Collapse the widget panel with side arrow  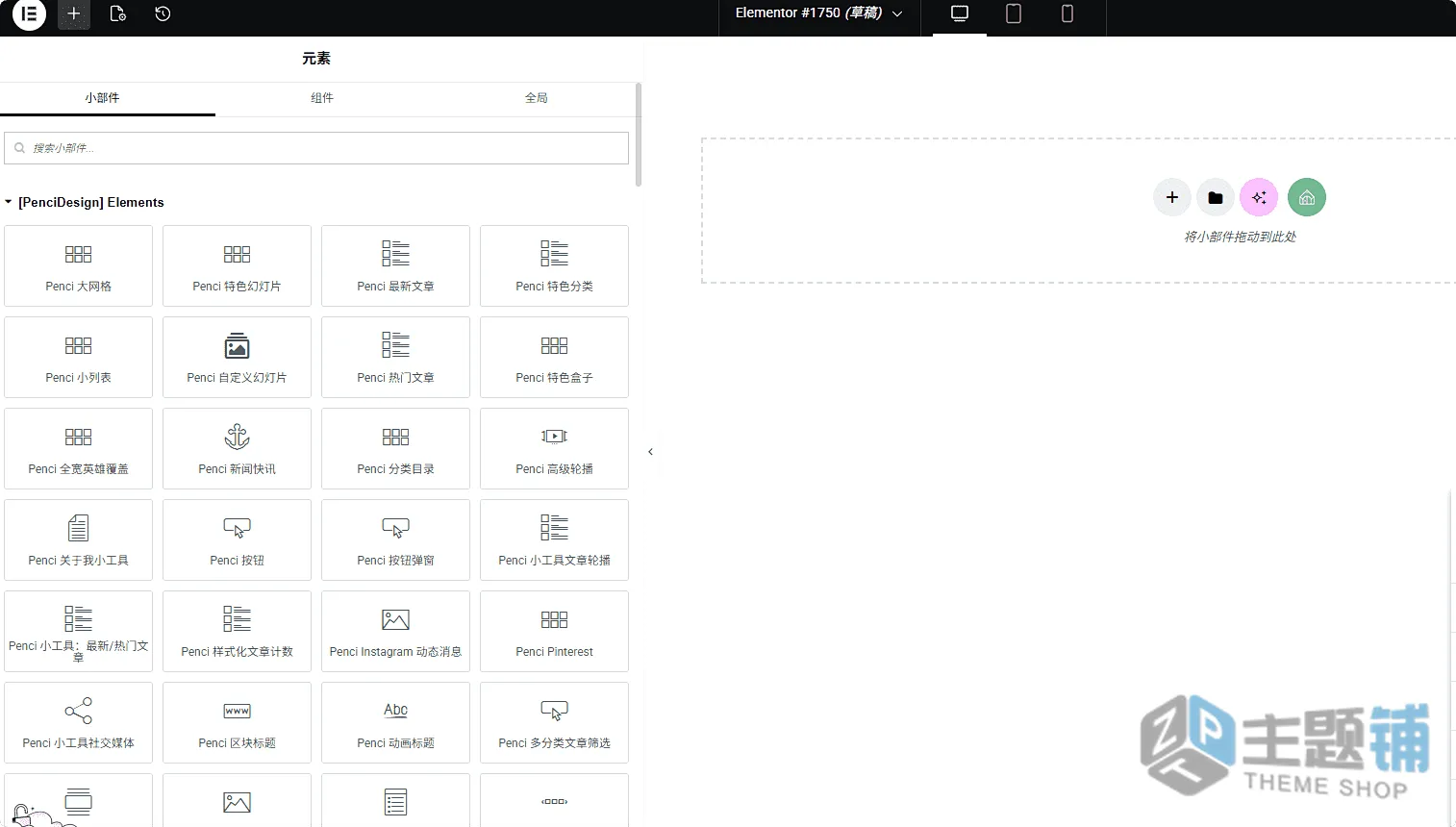[650, 452]
